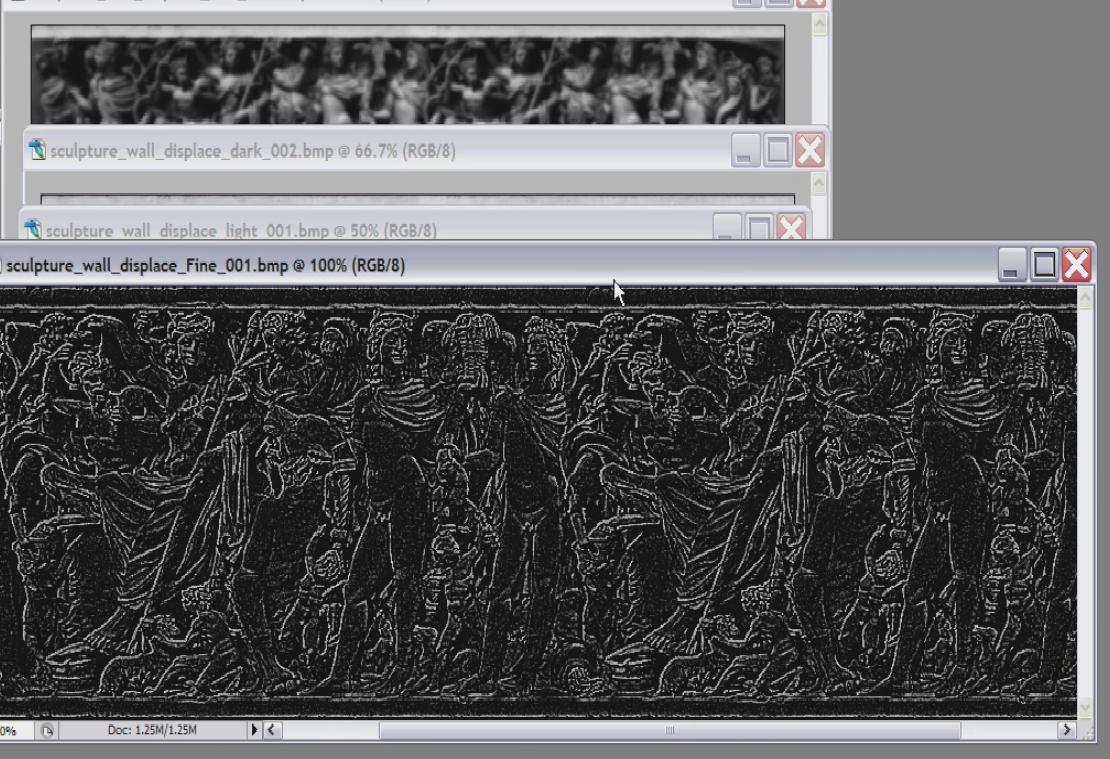Click Doc: 1.25M/1.25M status readout
Screen dimensions: 1110x759
click(152, 729)
